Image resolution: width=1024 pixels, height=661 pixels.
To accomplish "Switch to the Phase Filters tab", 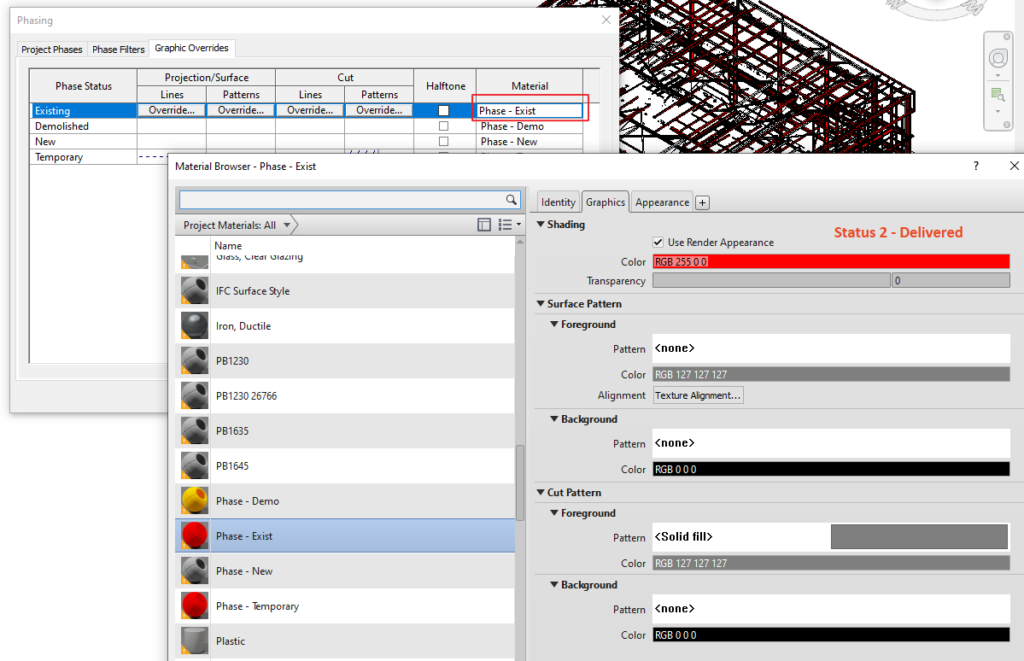I will pos(119,48).
